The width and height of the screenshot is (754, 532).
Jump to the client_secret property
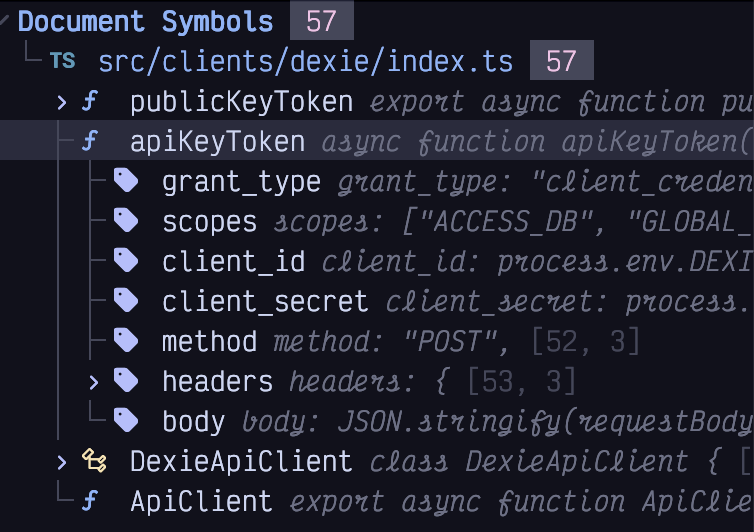pyautogui.click(x=265, y=302)
